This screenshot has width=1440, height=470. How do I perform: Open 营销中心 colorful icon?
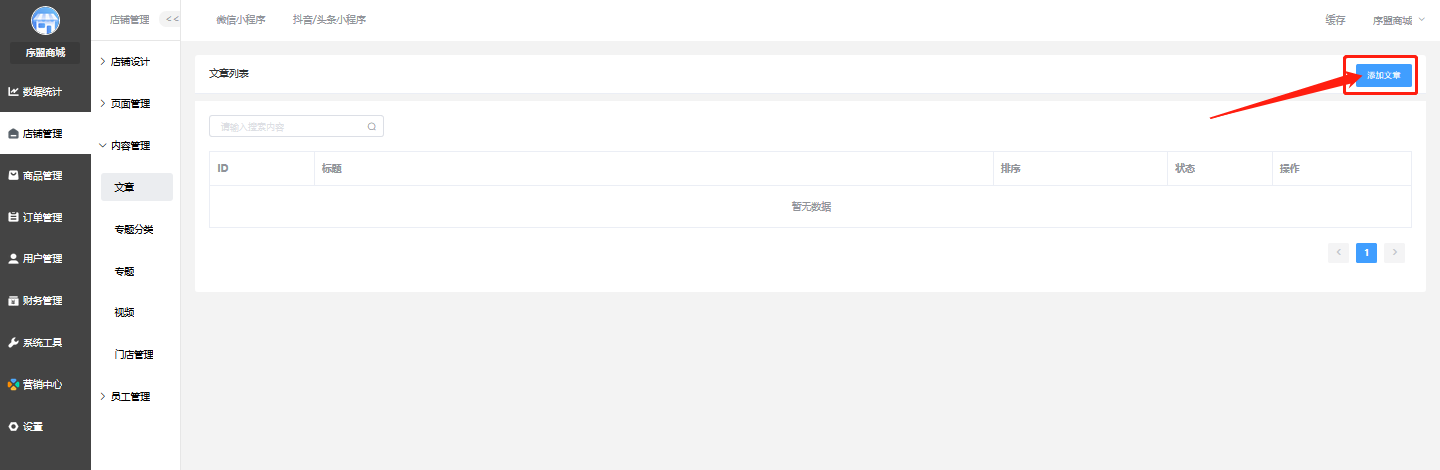pos(13,384)
